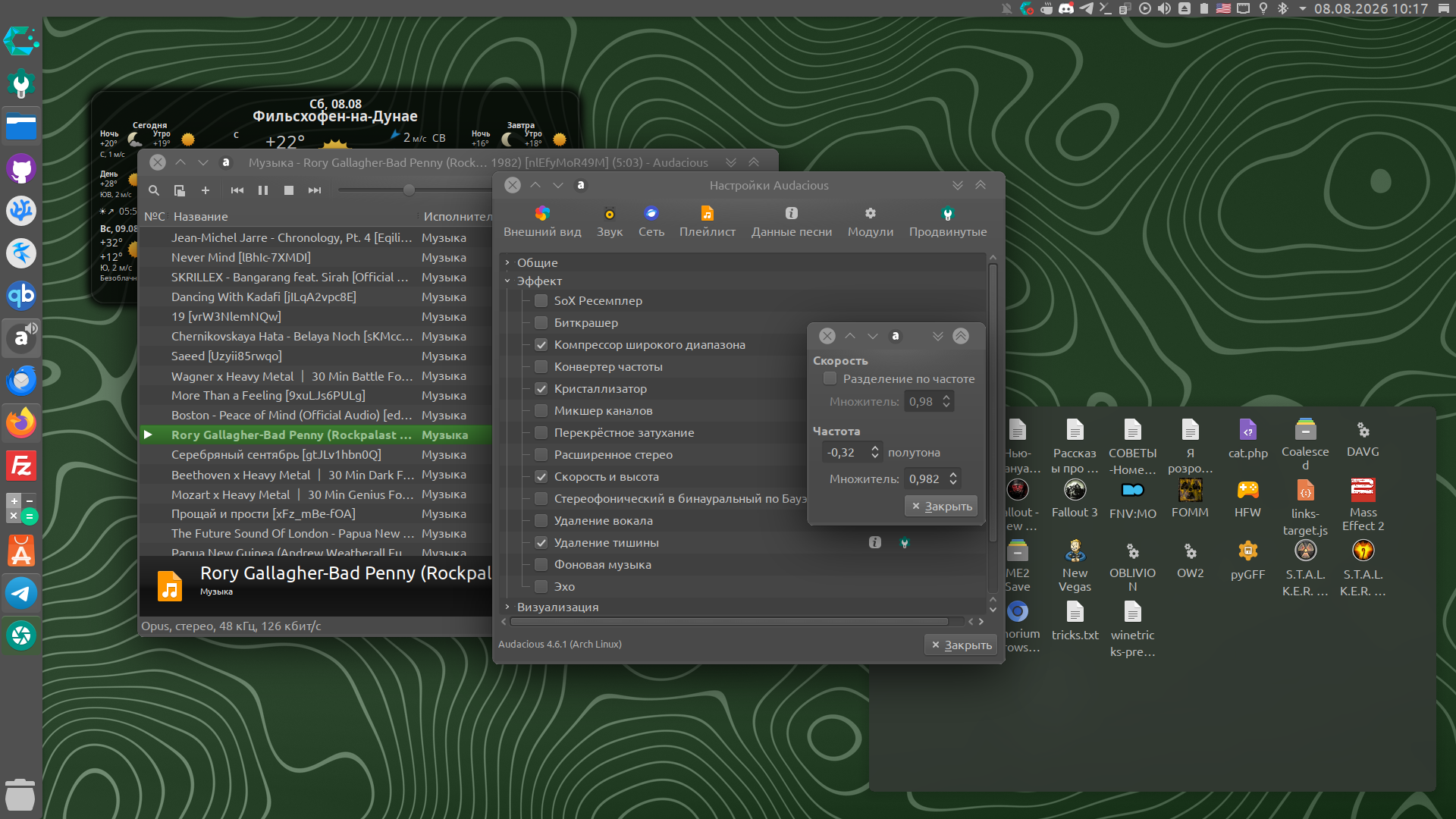Enable the Эхо effect
The image size is (1456, 819).
(x=541, y=587)
